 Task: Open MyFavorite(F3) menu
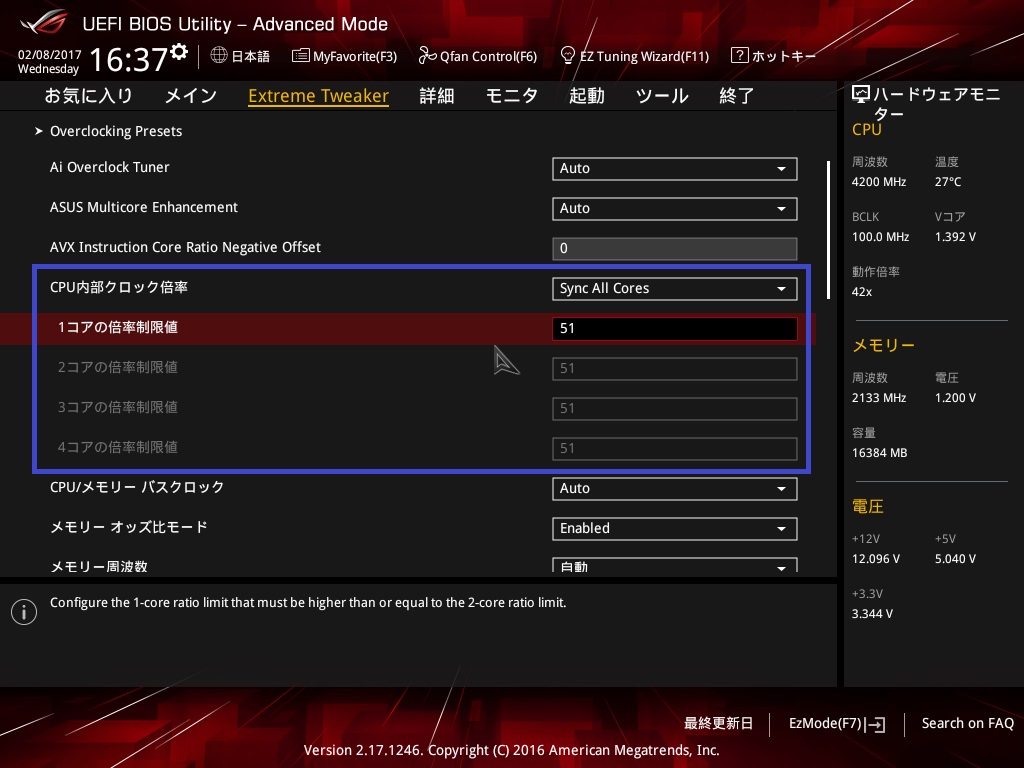pos(344,56)
